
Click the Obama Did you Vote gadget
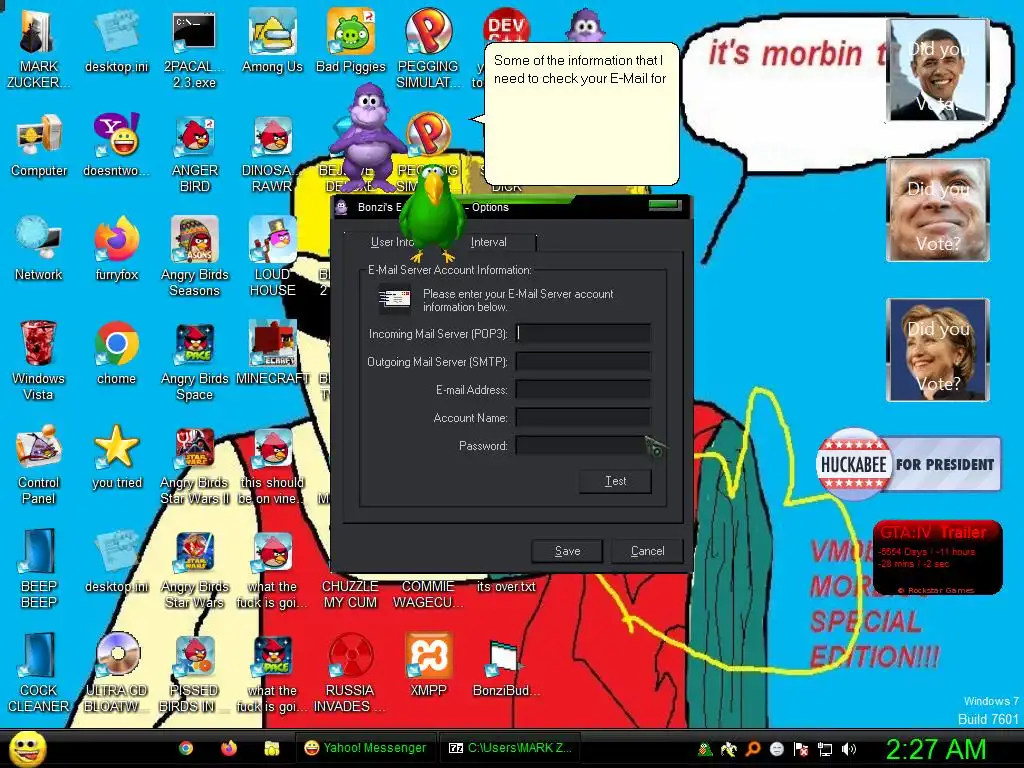tap(938, 70)
